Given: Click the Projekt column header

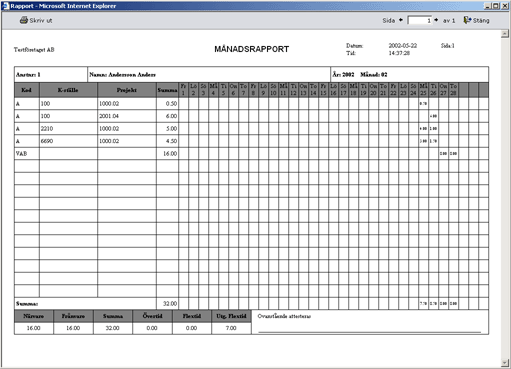Looking at the screenshot, I should [x=127, y=90].
